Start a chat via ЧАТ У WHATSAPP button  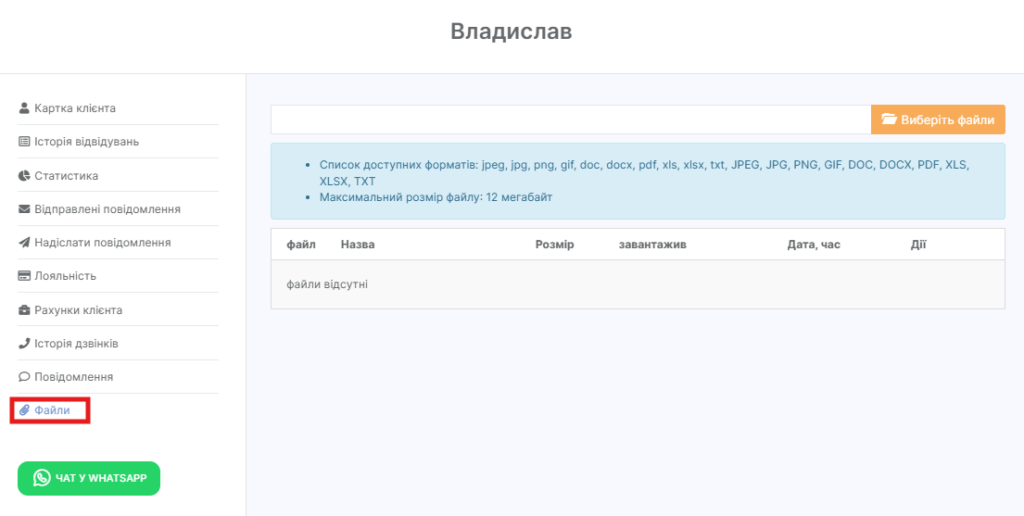coord(89,478)
